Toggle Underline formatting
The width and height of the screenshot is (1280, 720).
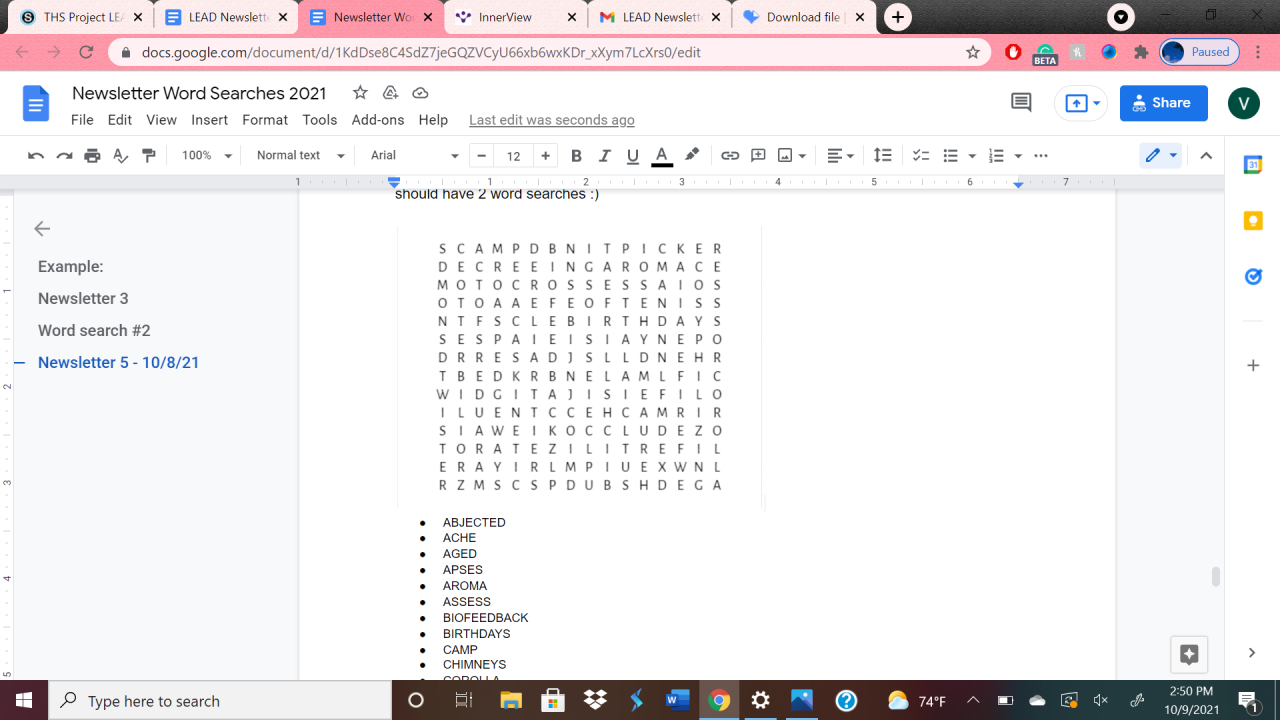point(632,156)
